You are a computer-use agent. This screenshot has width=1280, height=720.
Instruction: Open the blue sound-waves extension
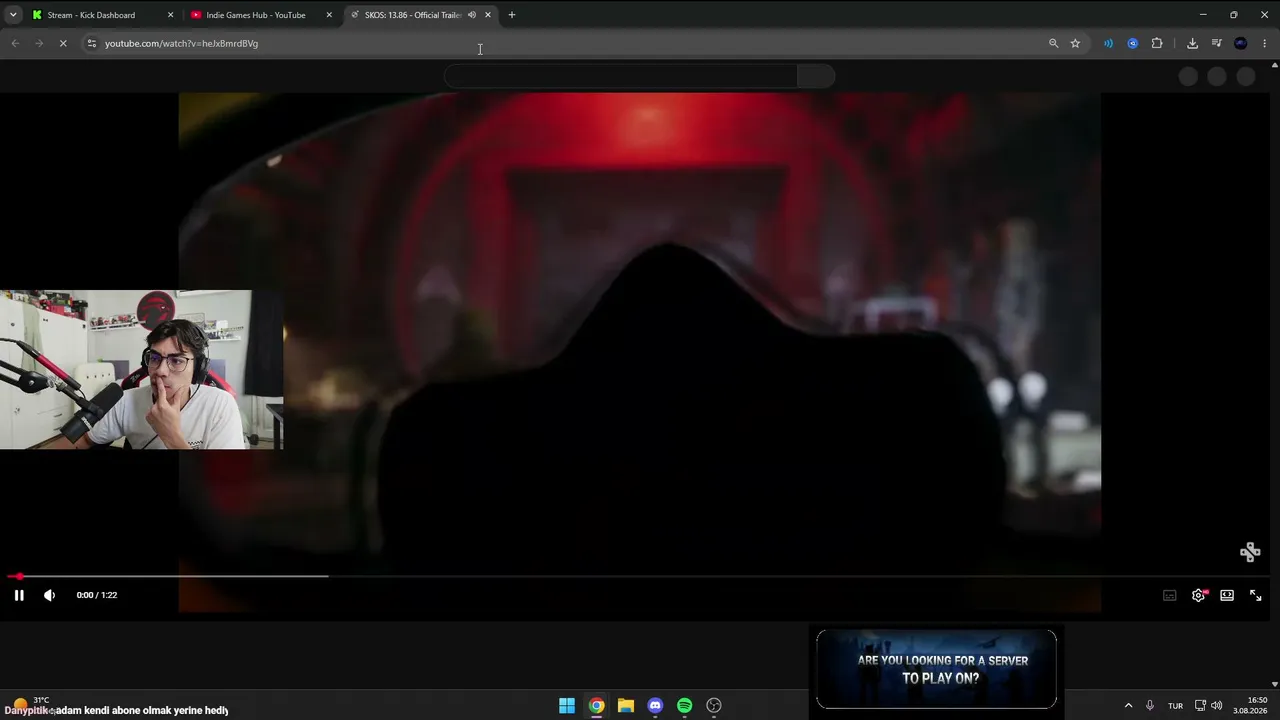(1108, 43)
